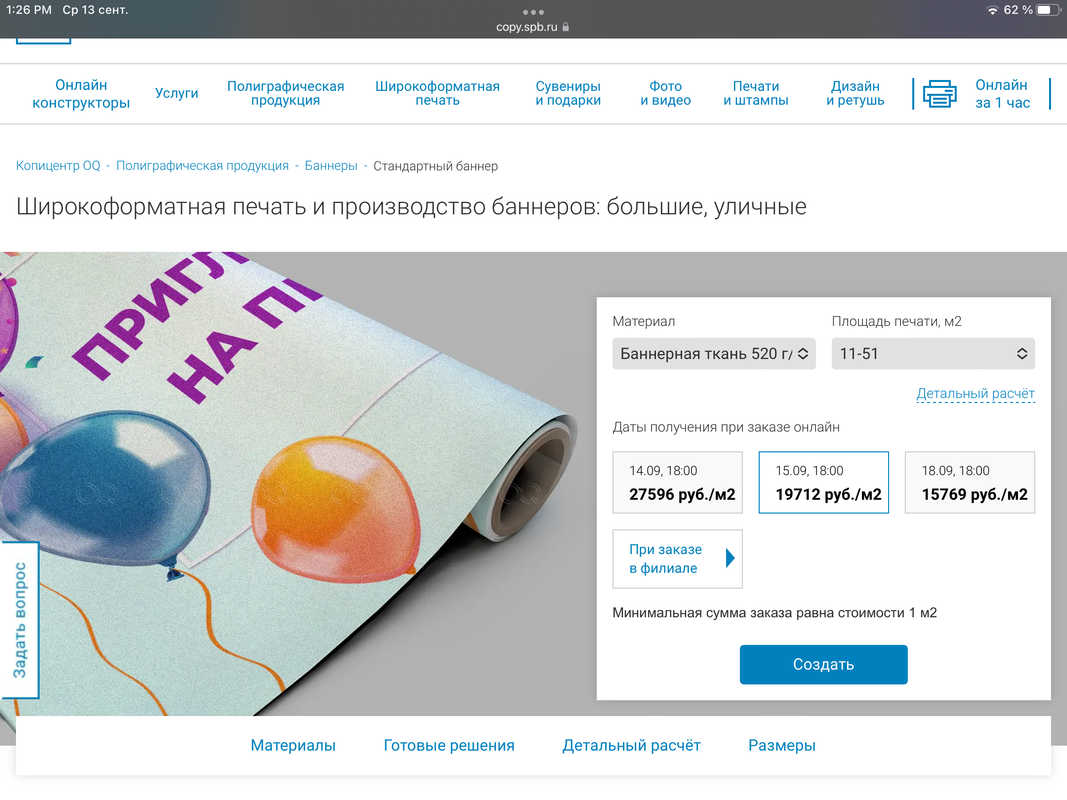Click the printer icon for online ordering
The image size is (1067, 800).
click(x=939, y=94)
